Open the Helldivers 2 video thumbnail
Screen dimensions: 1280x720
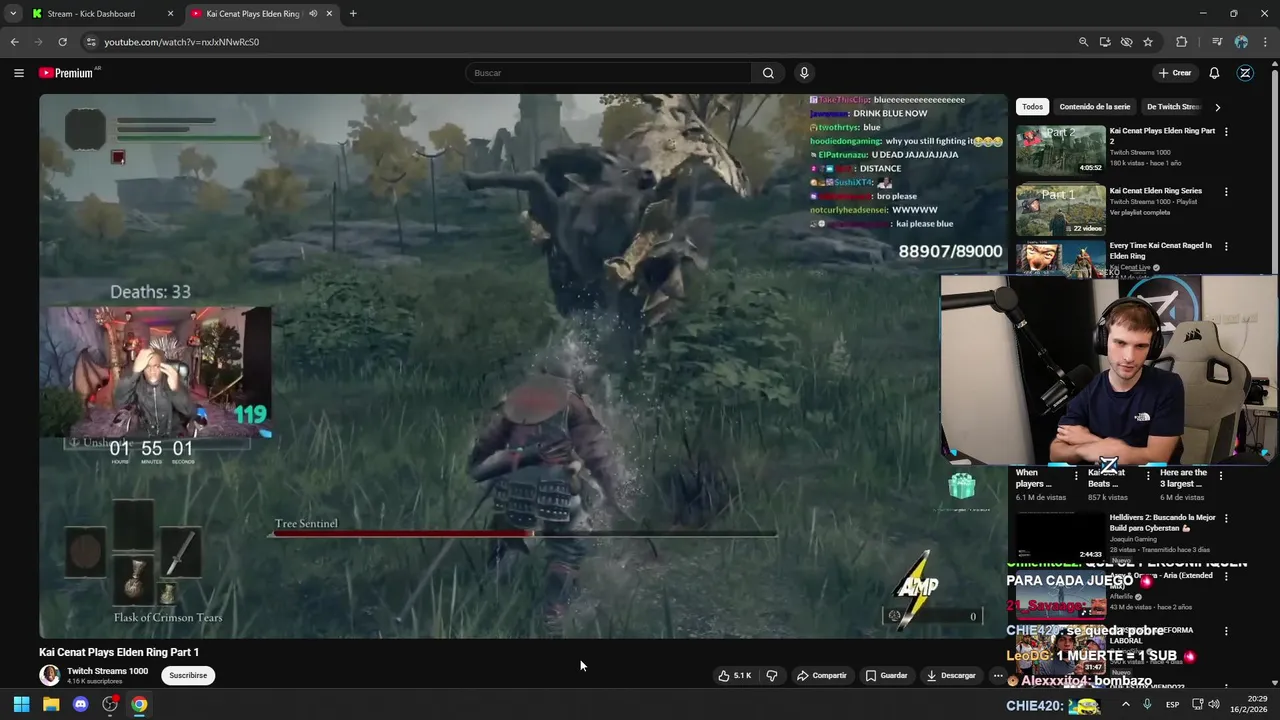click(1061, 537)
